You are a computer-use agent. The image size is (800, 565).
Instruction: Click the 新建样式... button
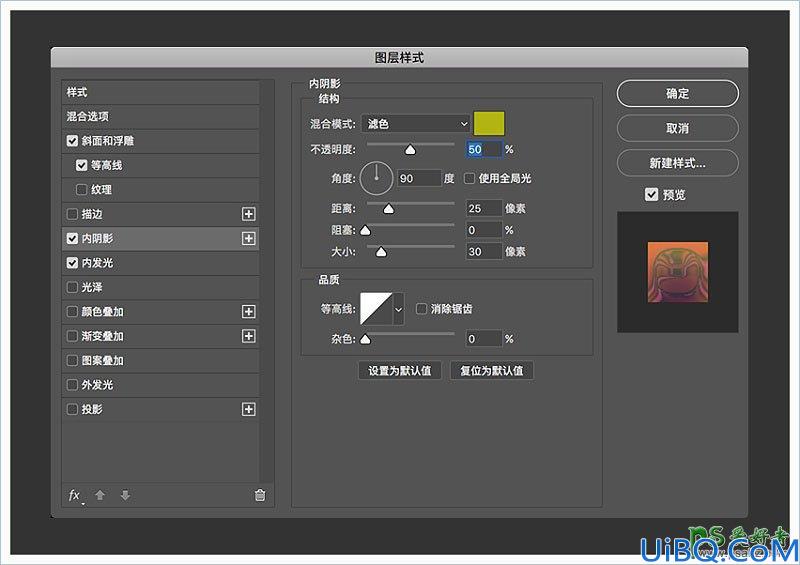click(x=678, y=163)
